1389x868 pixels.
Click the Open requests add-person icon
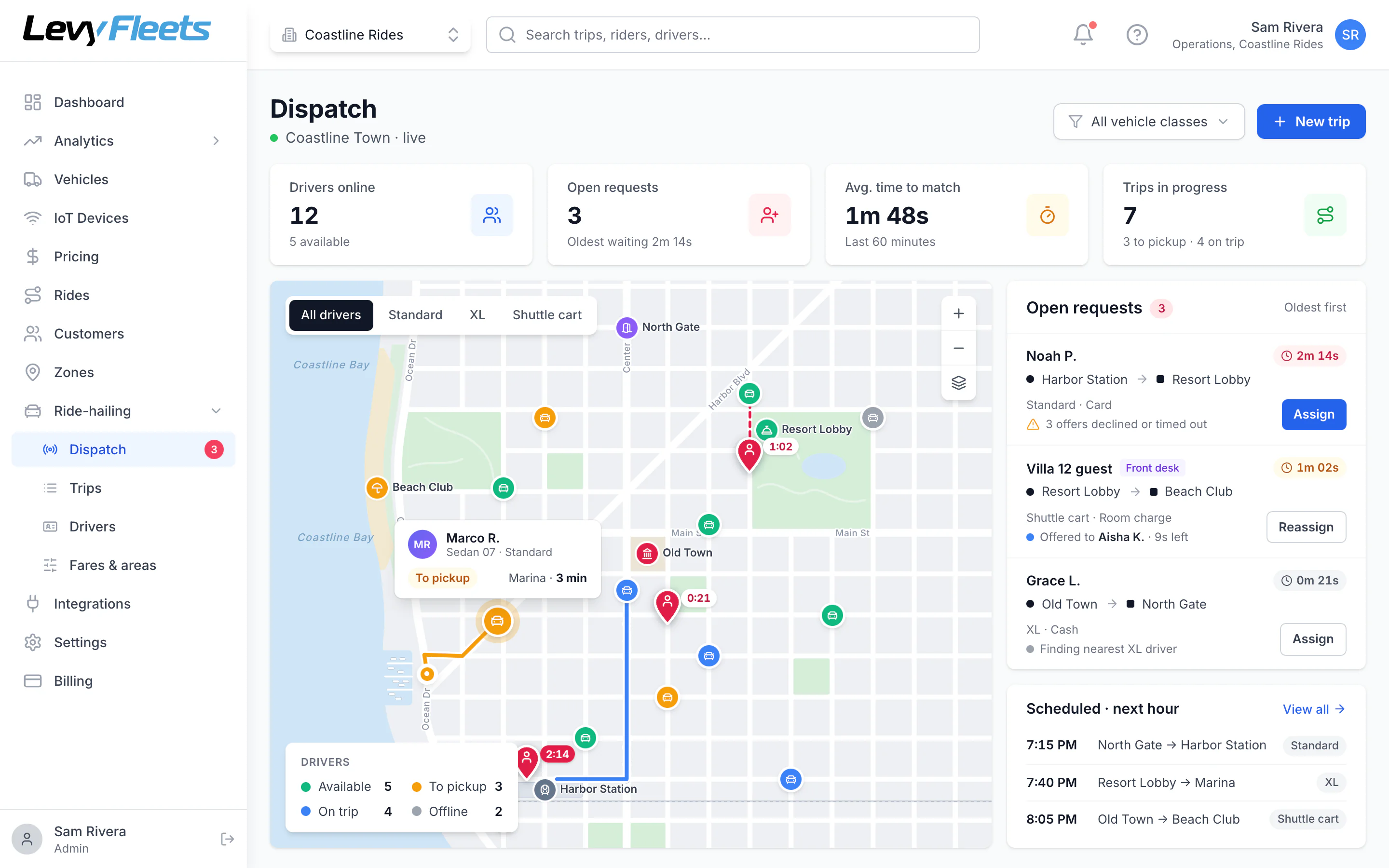769,215
